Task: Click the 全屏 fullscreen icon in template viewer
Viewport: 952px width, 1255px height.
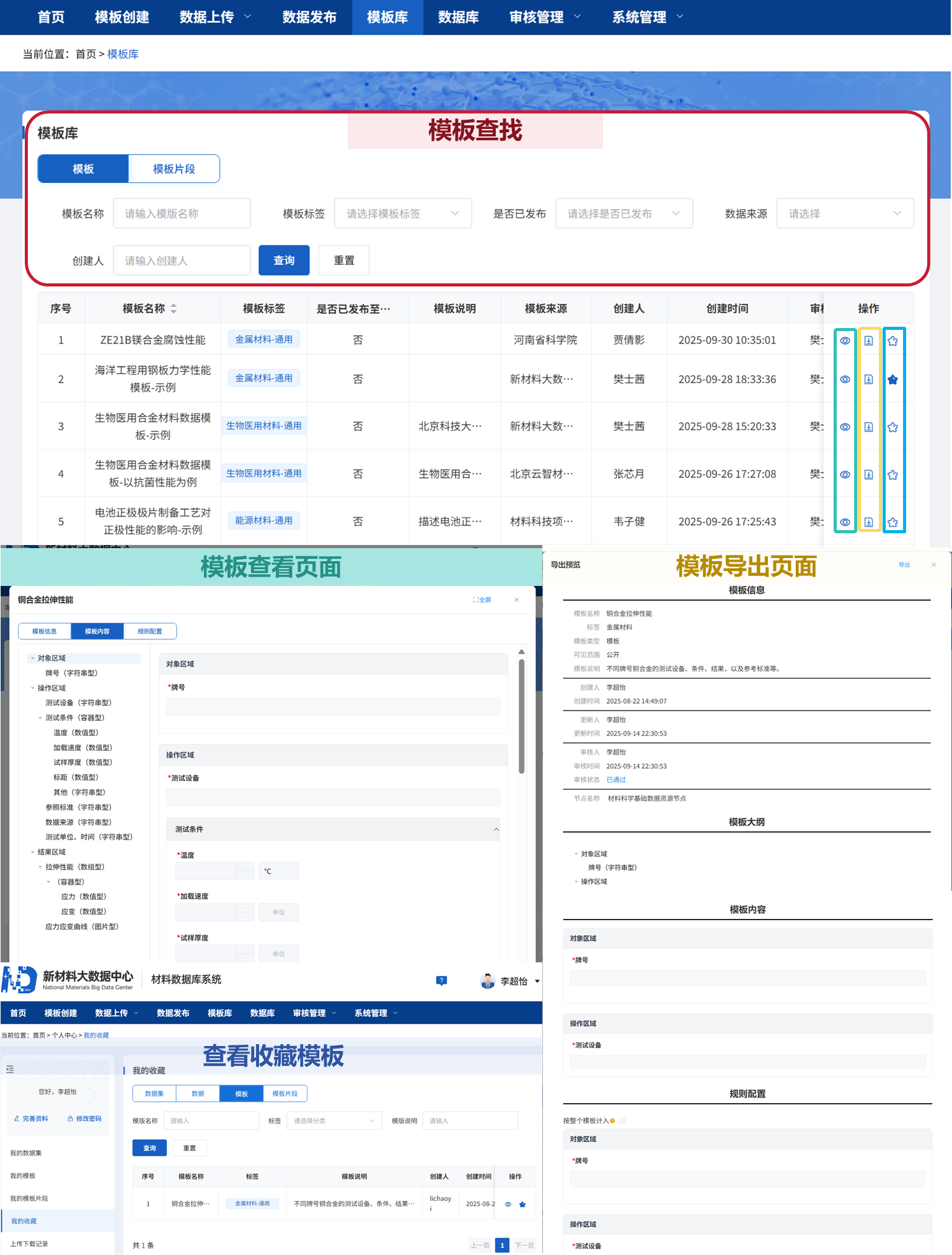Action: coord(482,600)
